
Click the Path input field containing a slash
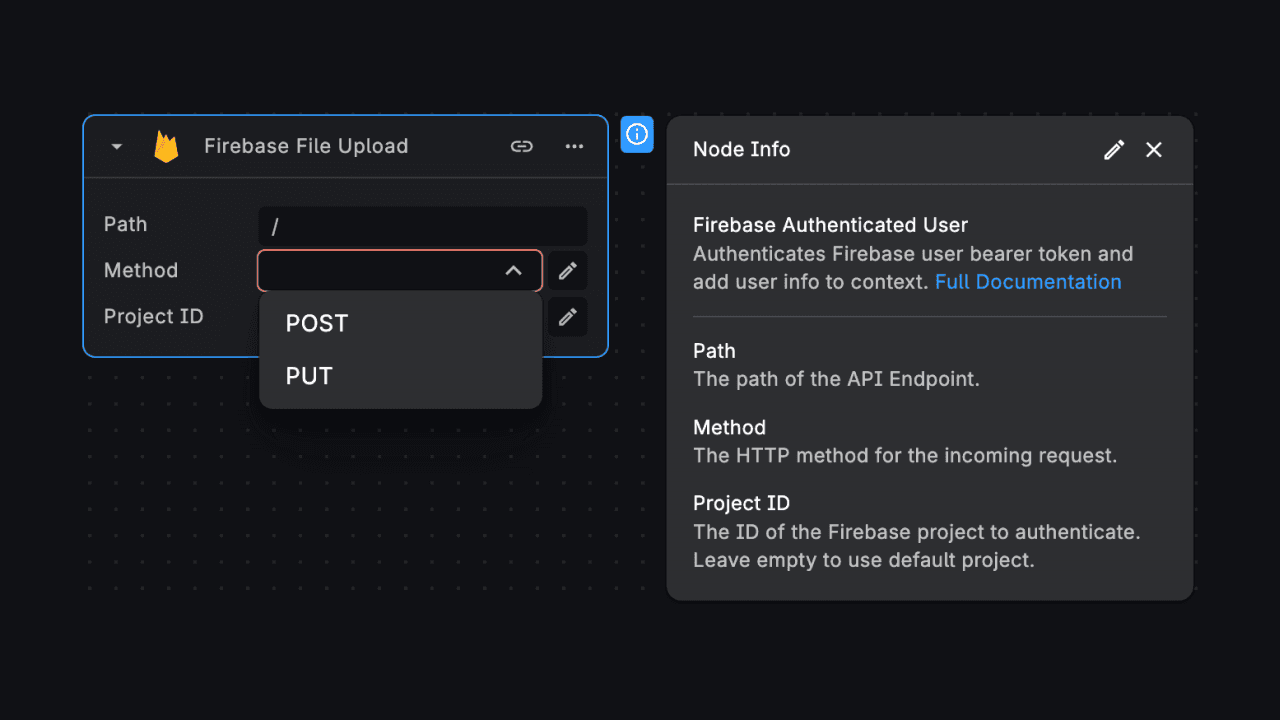(x=421, y=225)
